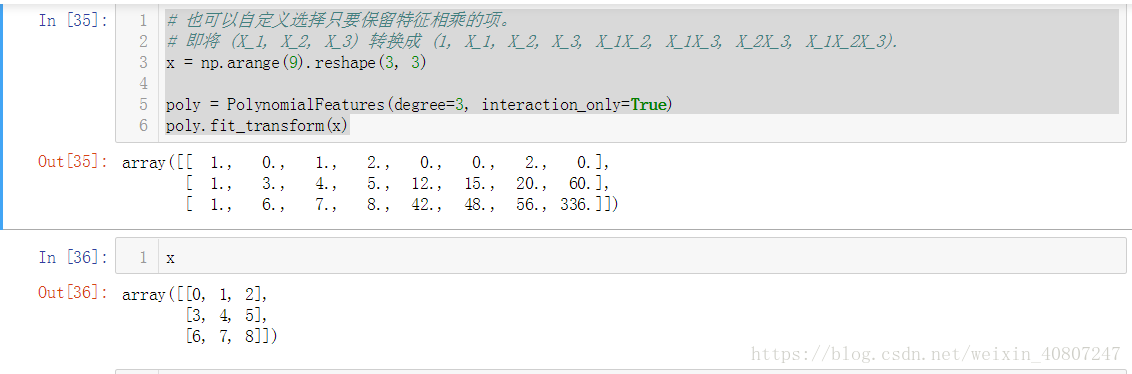
Task: Place cursor in the PolynomialFeatures code line
Action: tap(419, 105)
